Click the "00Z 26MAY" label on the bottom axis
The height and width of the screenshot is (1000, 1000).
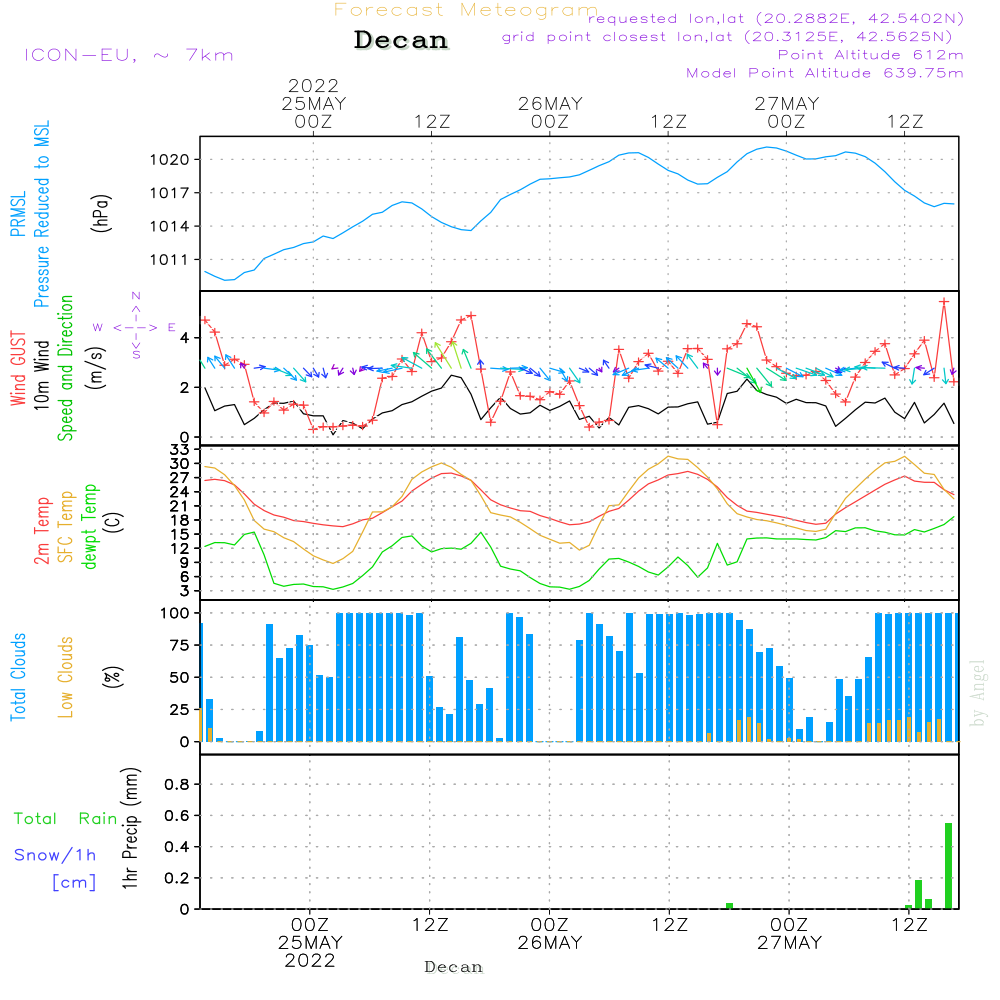coord(550,934)
